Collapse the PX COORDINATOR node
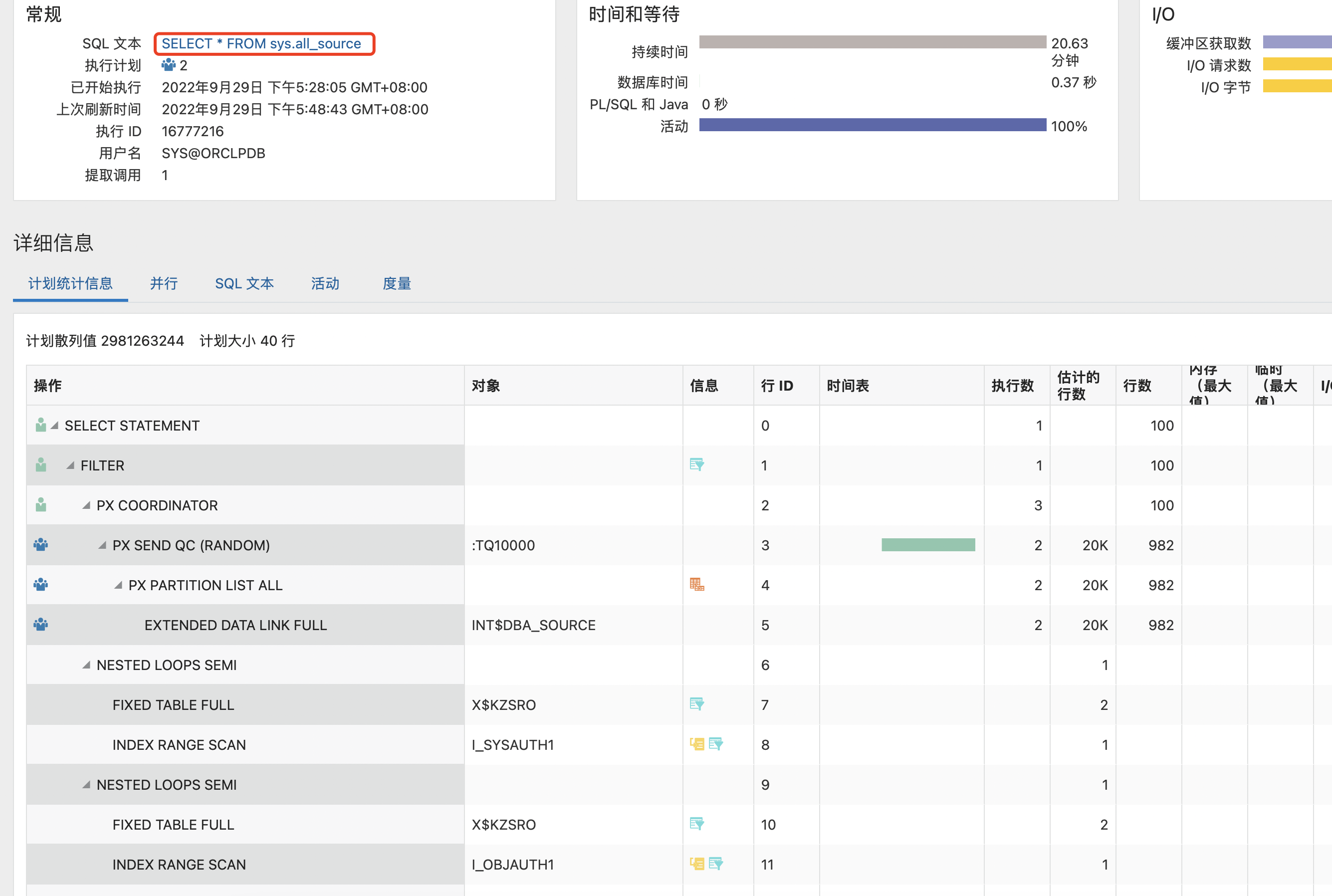Screen dimensions: 1332x896 pyautogui.click(x=86, y=506)
